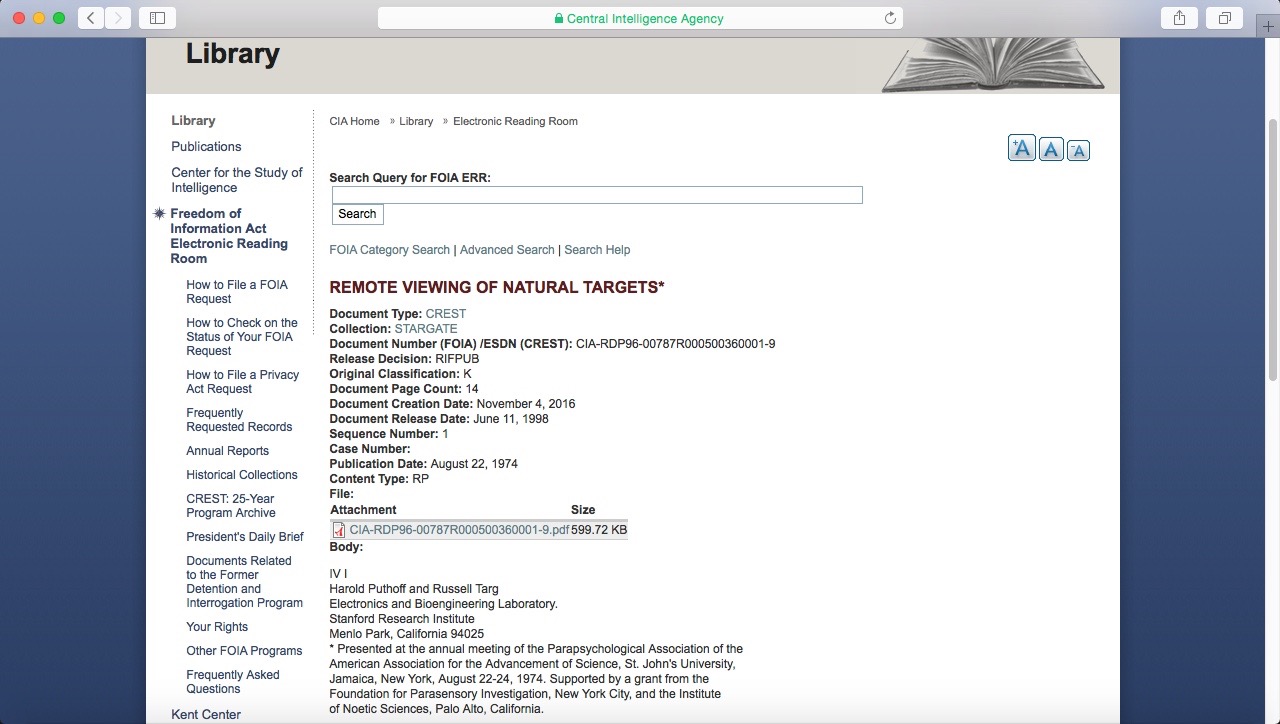Click Library in the breadcrumb trail
Image resolution: width=1280 pixels, height=724 pixels.
coord(416,122)
